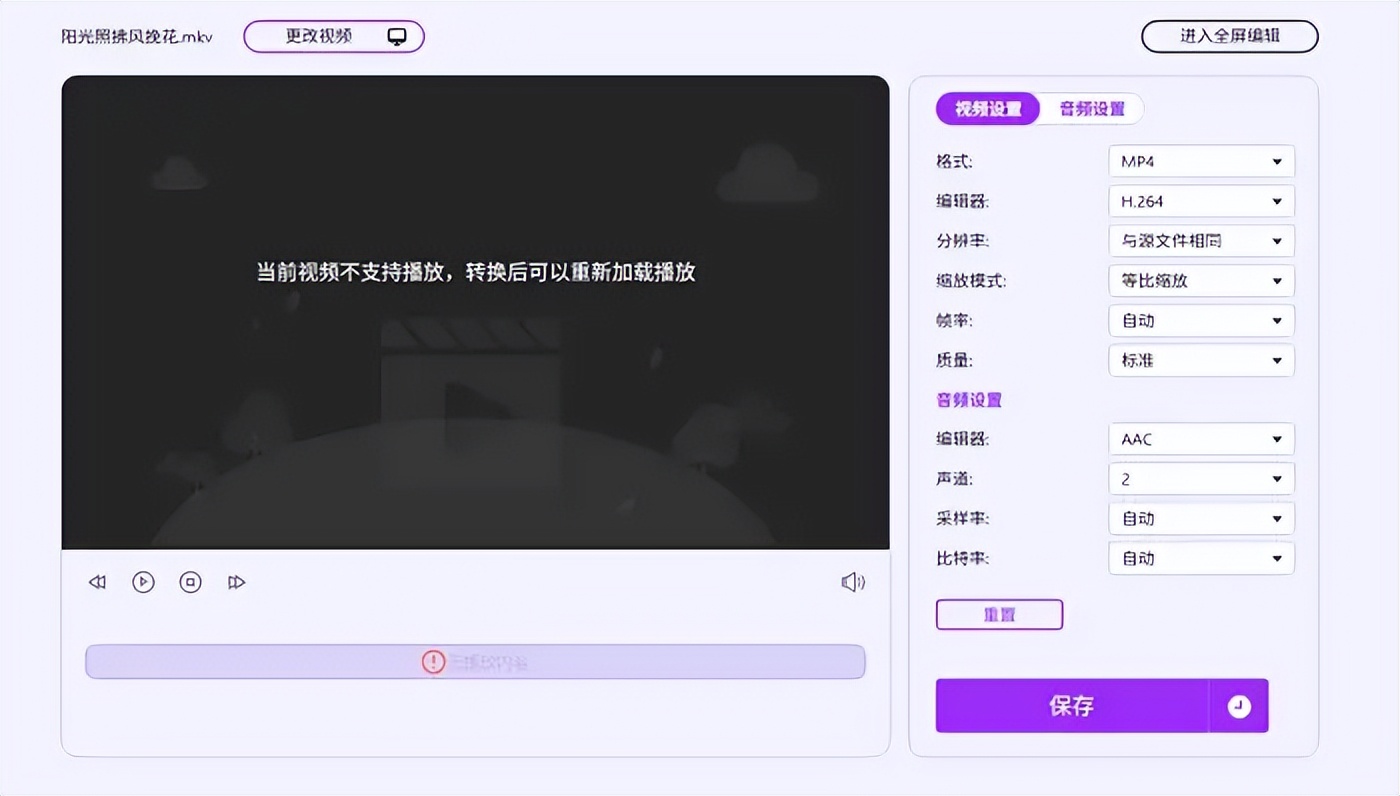This screenshot has height=796, width=1400.
Task: Select the 视频设置 tab
Action: [988, 108]
